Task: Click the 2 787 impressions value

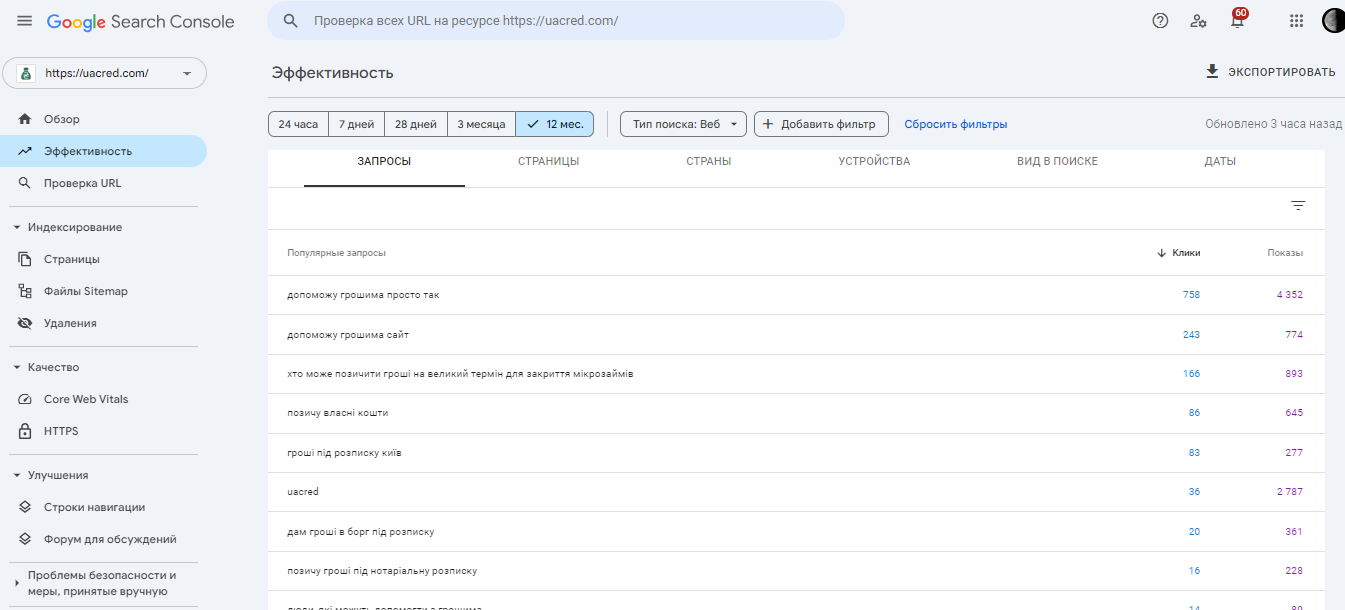Action: [1290, 492]
